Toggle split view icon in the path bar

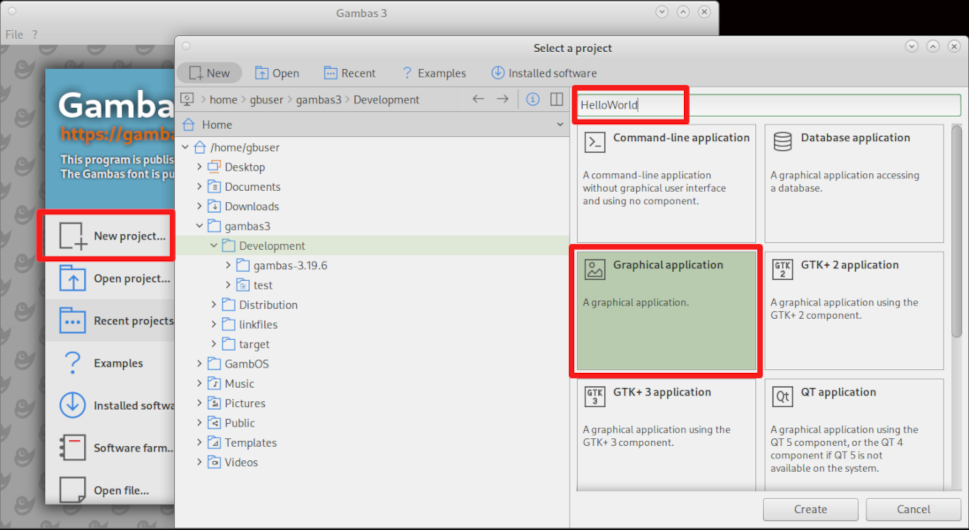point(557,99)
